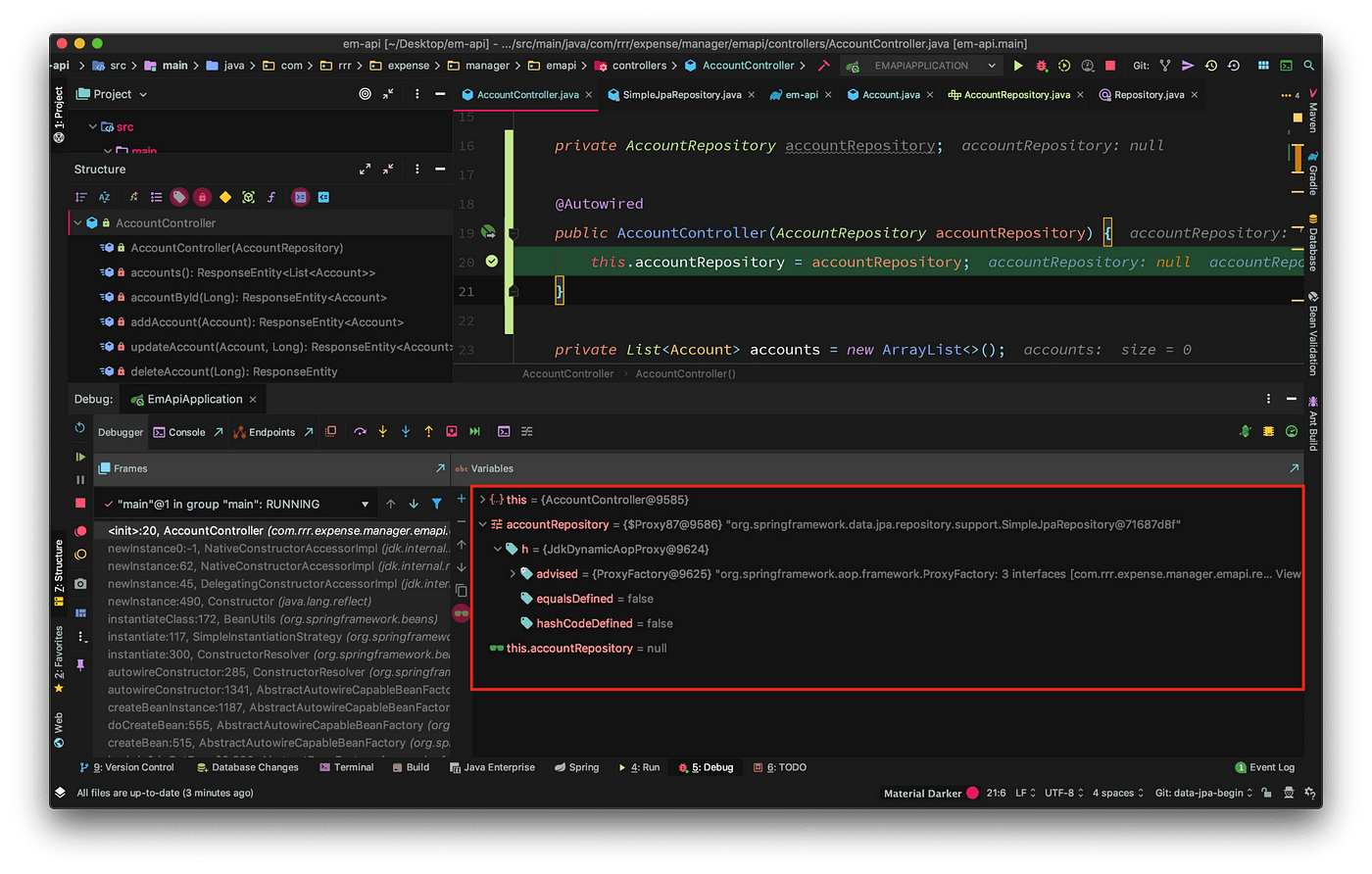Show Git history clock icon
Viewport: 1372px width, 874px height.
coord(1211,66)
